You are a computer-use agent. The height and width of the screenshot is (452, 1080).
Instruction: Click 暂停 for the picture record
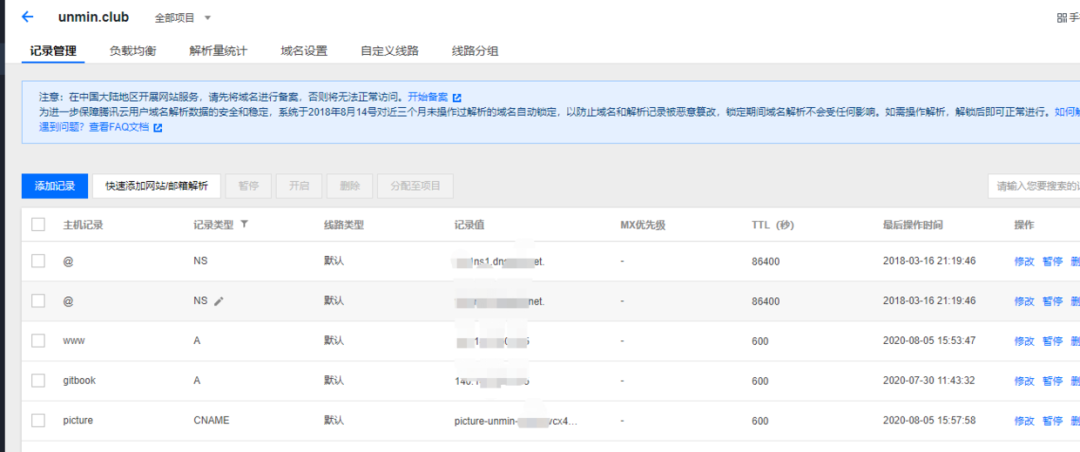[x=1052, y=420]
